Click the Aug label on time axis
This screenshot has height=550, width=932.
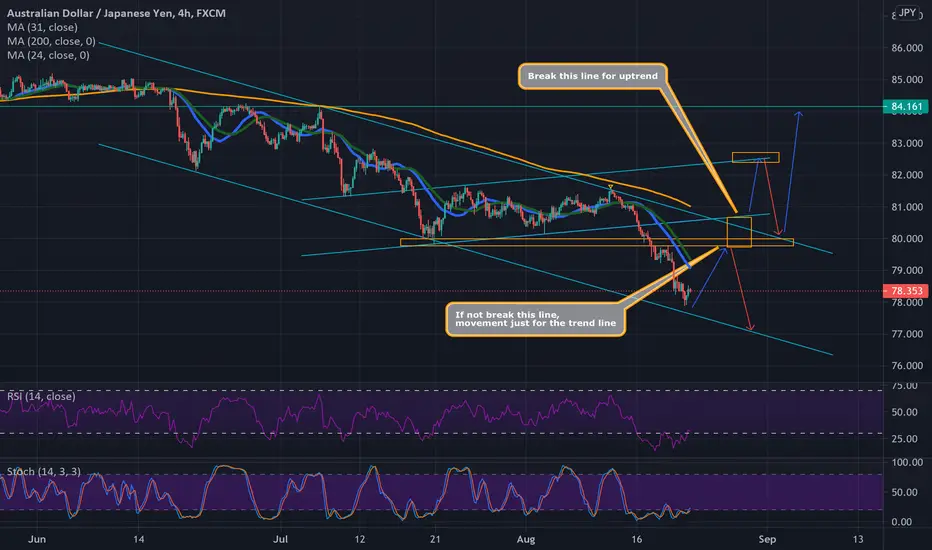tap(525, 539)
